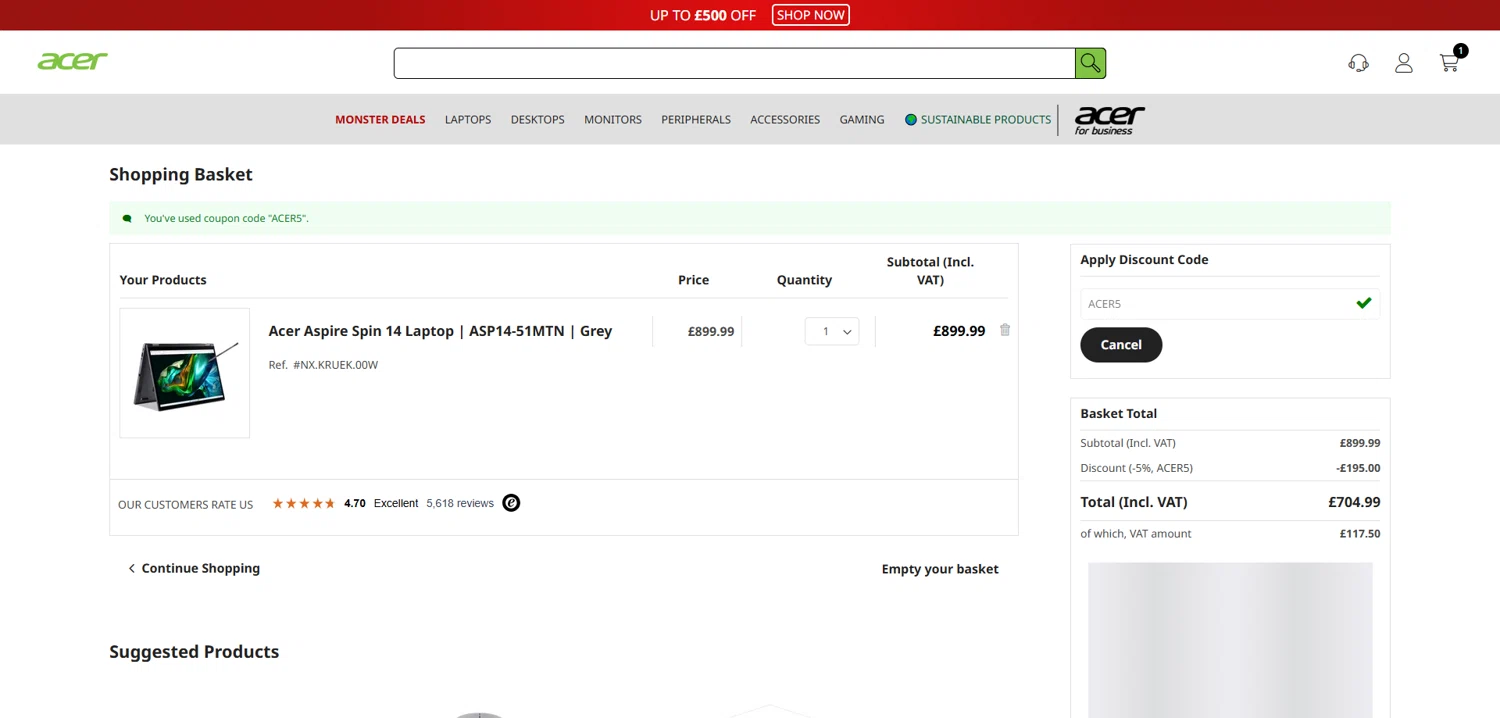
Task: Open the quantity dropdown
Action: click(x=832, y=331)
